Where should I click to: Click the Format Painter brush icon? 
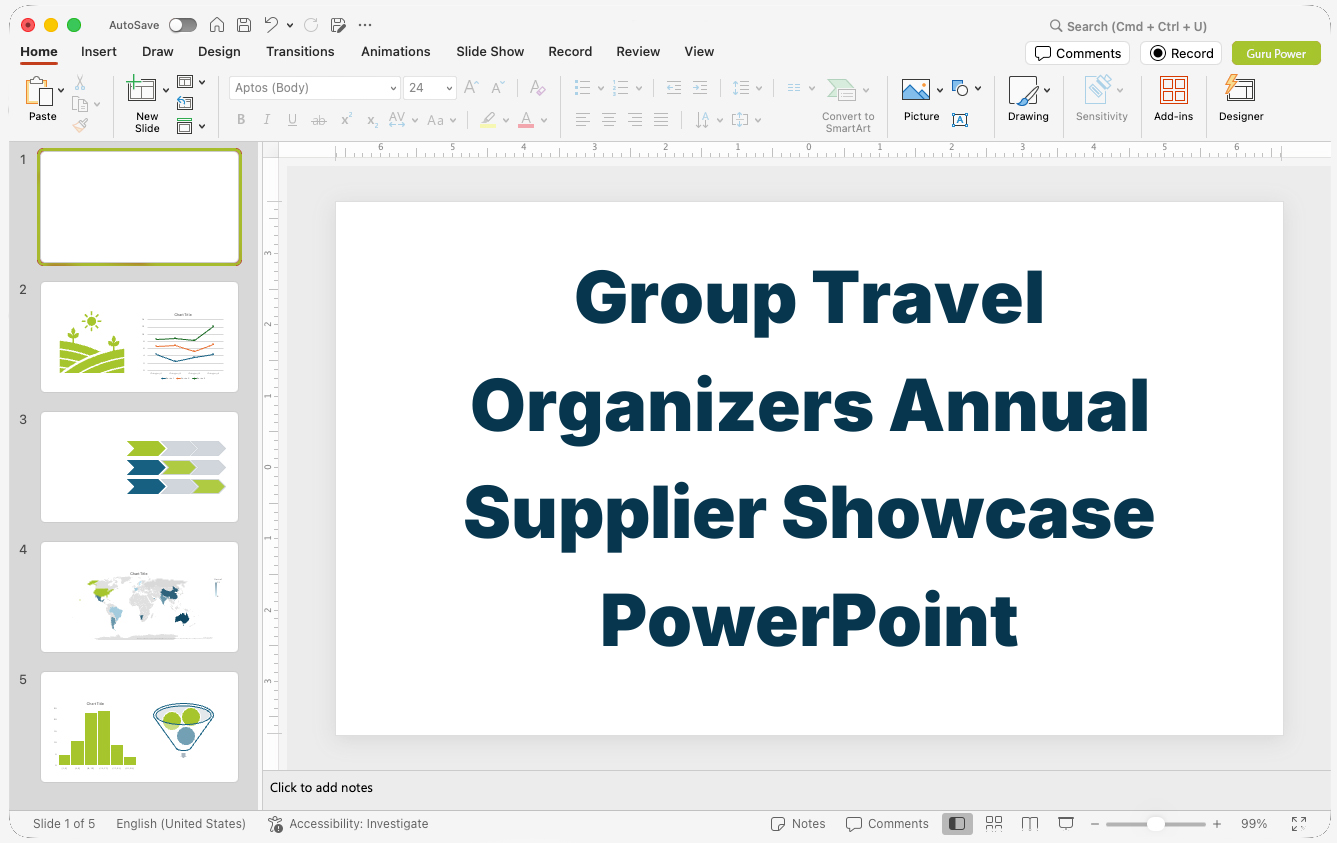[x=80, y=126]
